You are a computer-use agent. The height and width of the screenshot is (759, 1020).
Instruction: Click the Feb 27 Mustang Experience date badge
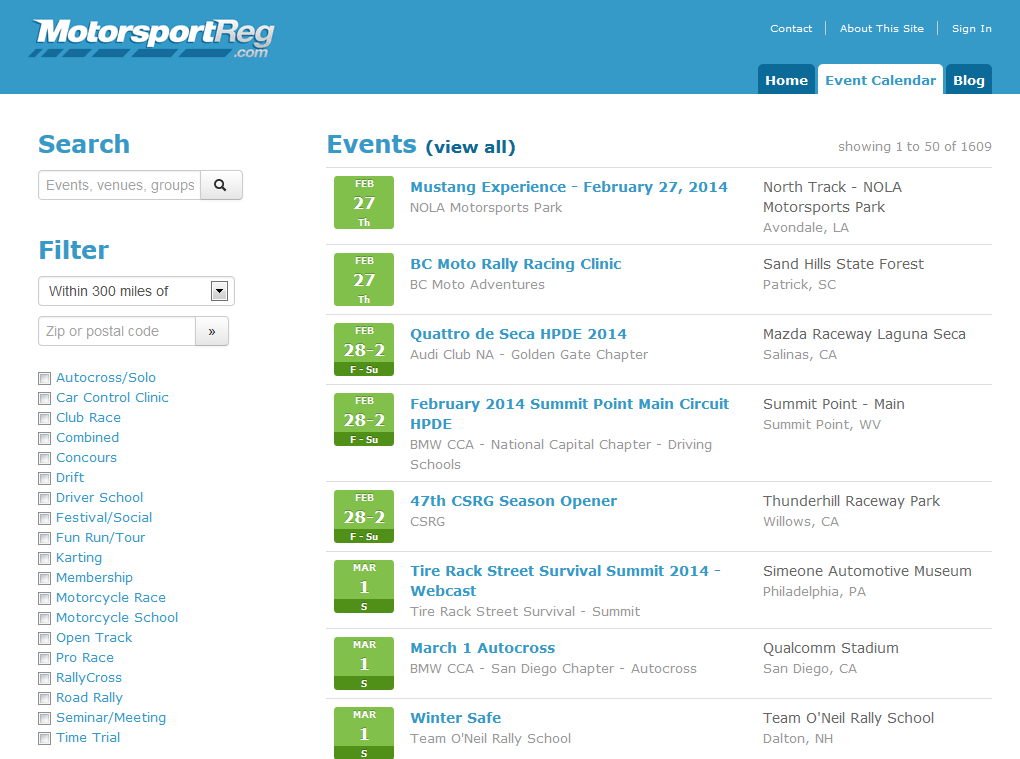pyautogui.click(x=364, y=202)
